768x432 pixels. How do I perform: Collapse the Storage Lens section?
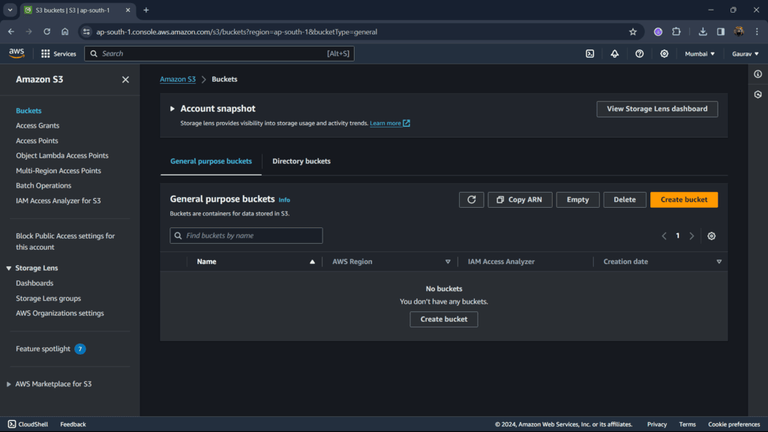point(9,268)
